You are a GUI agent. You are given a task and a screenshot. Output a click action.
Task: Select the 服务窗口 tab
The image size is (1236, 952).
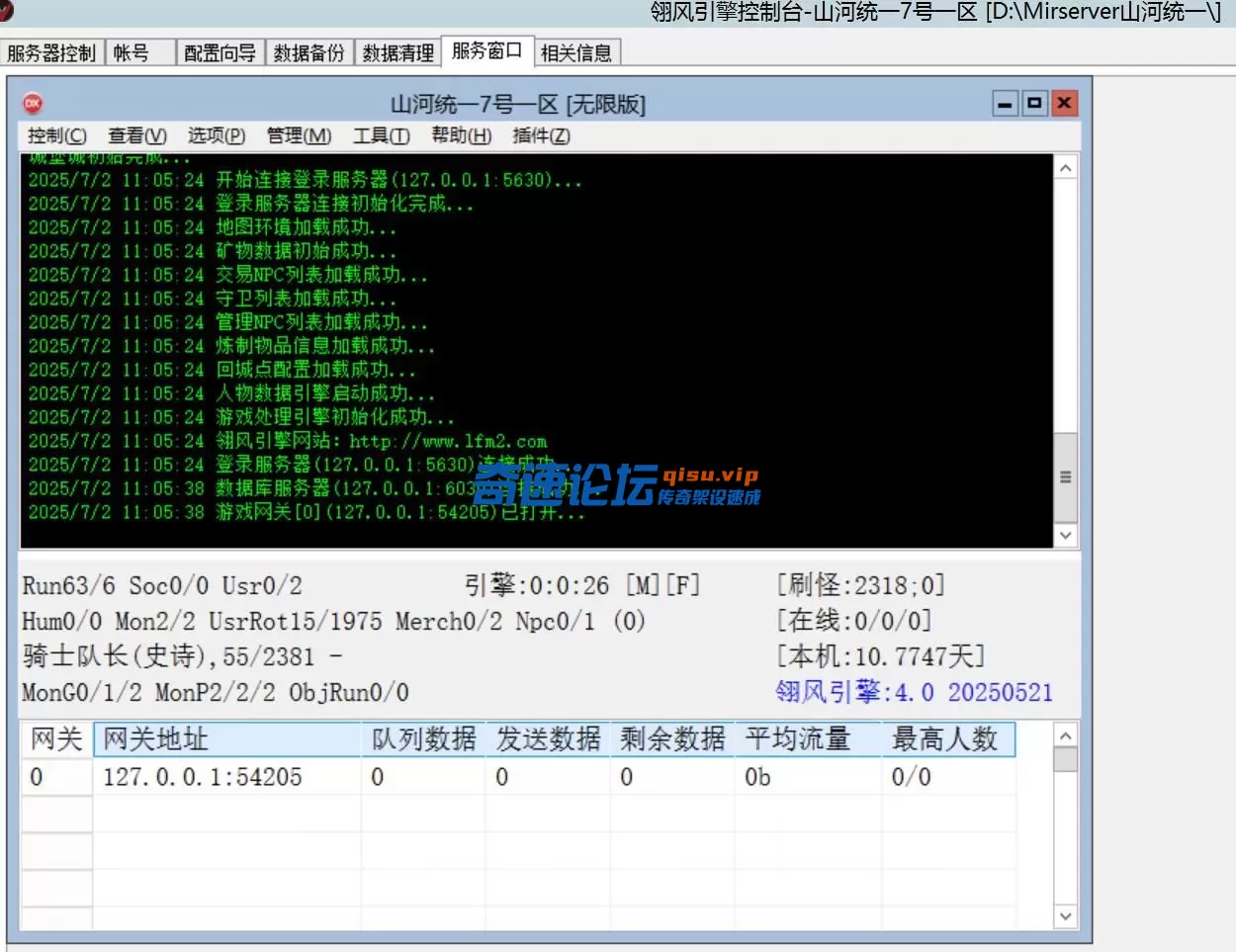[486, 50]
